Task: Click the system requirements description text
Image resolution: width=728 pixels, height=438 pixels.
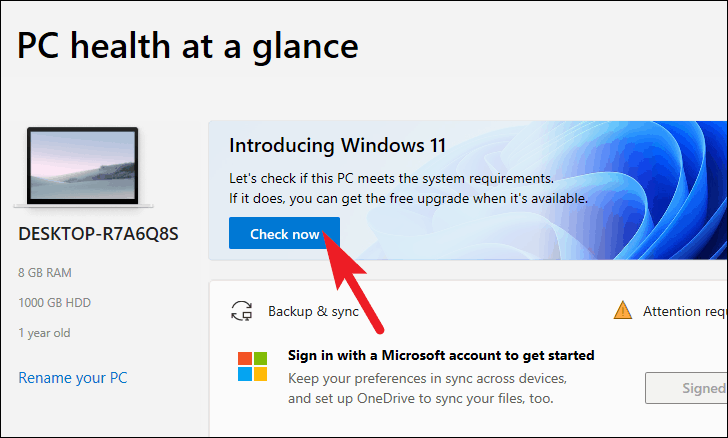Action: [x=391, y=178]
